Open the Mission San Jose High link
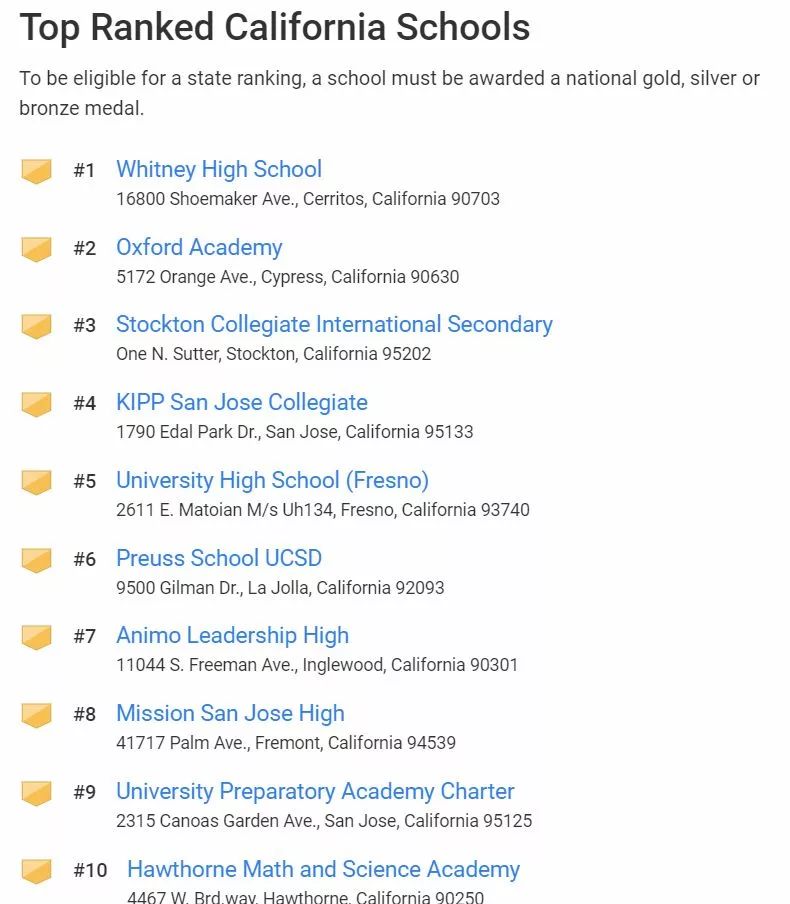This screenshot has width=790, height=904. pos(231,713)
